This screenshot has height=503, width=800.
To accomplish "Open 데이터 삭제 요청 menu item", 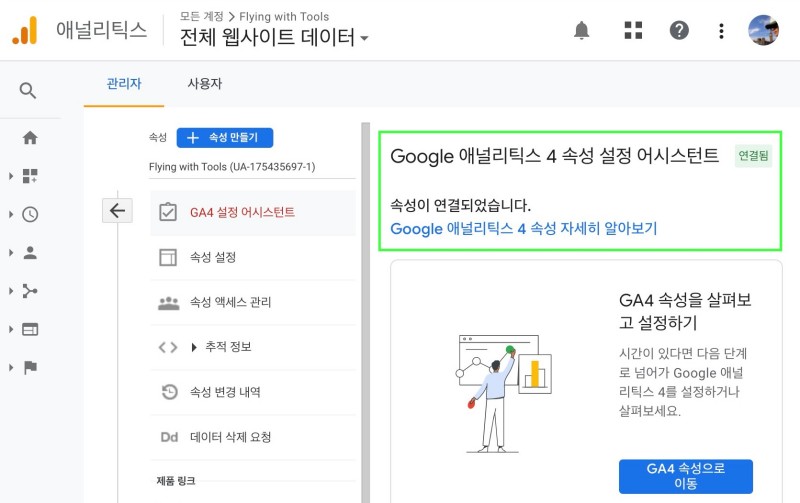I will tap(230, 437).
